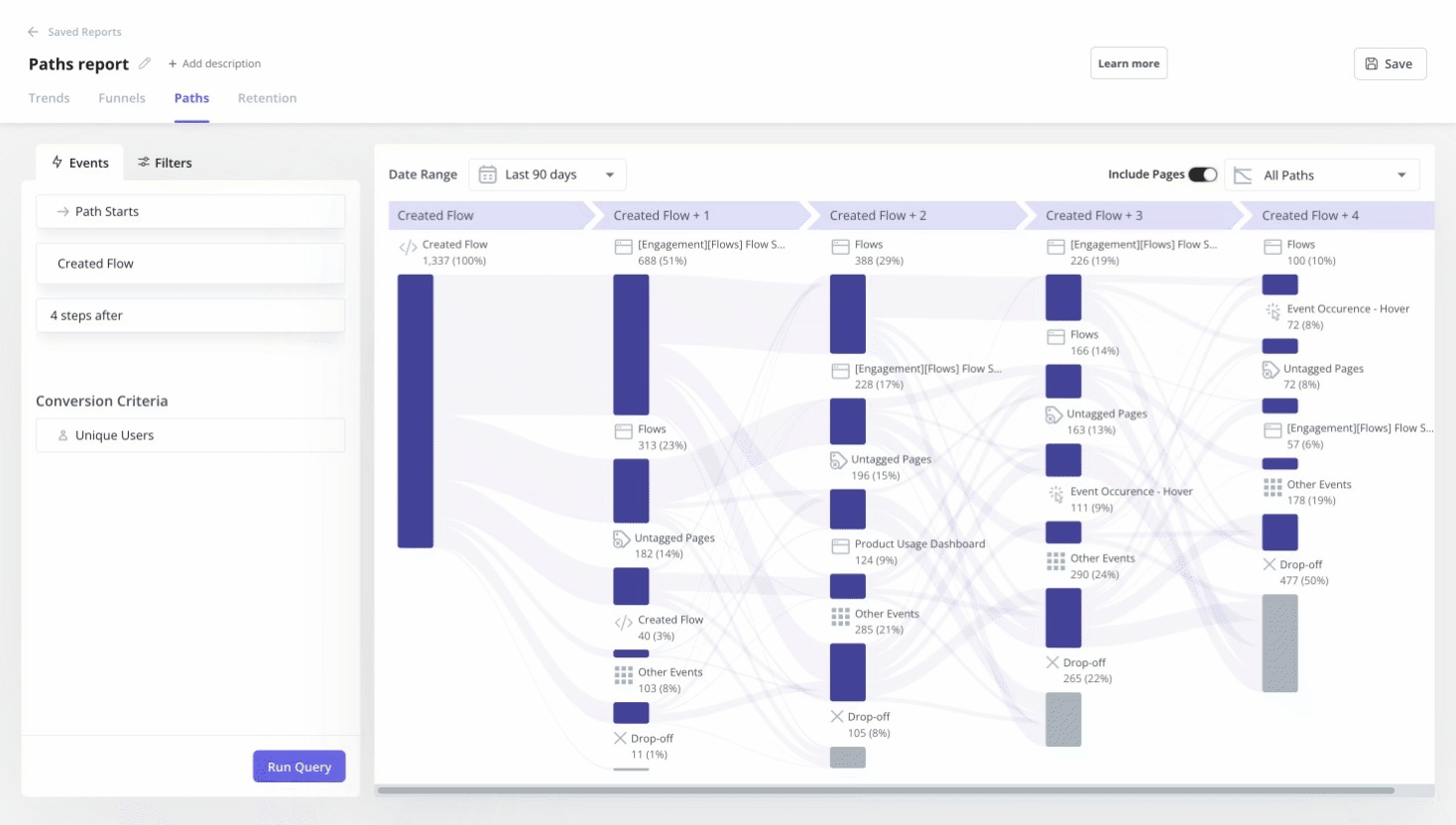
Task: Open the 4 steps after selector
Action: coord(190,314)
